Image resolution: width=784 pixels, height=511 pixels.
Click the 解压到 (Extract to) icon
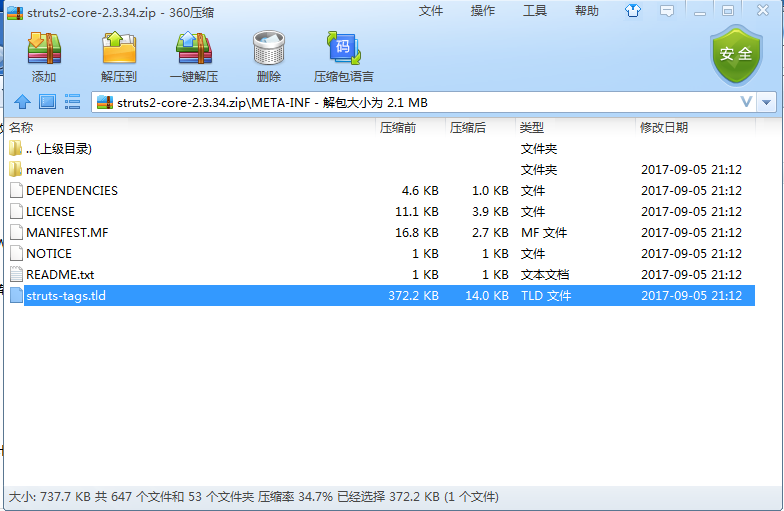(x=119, y=48)
